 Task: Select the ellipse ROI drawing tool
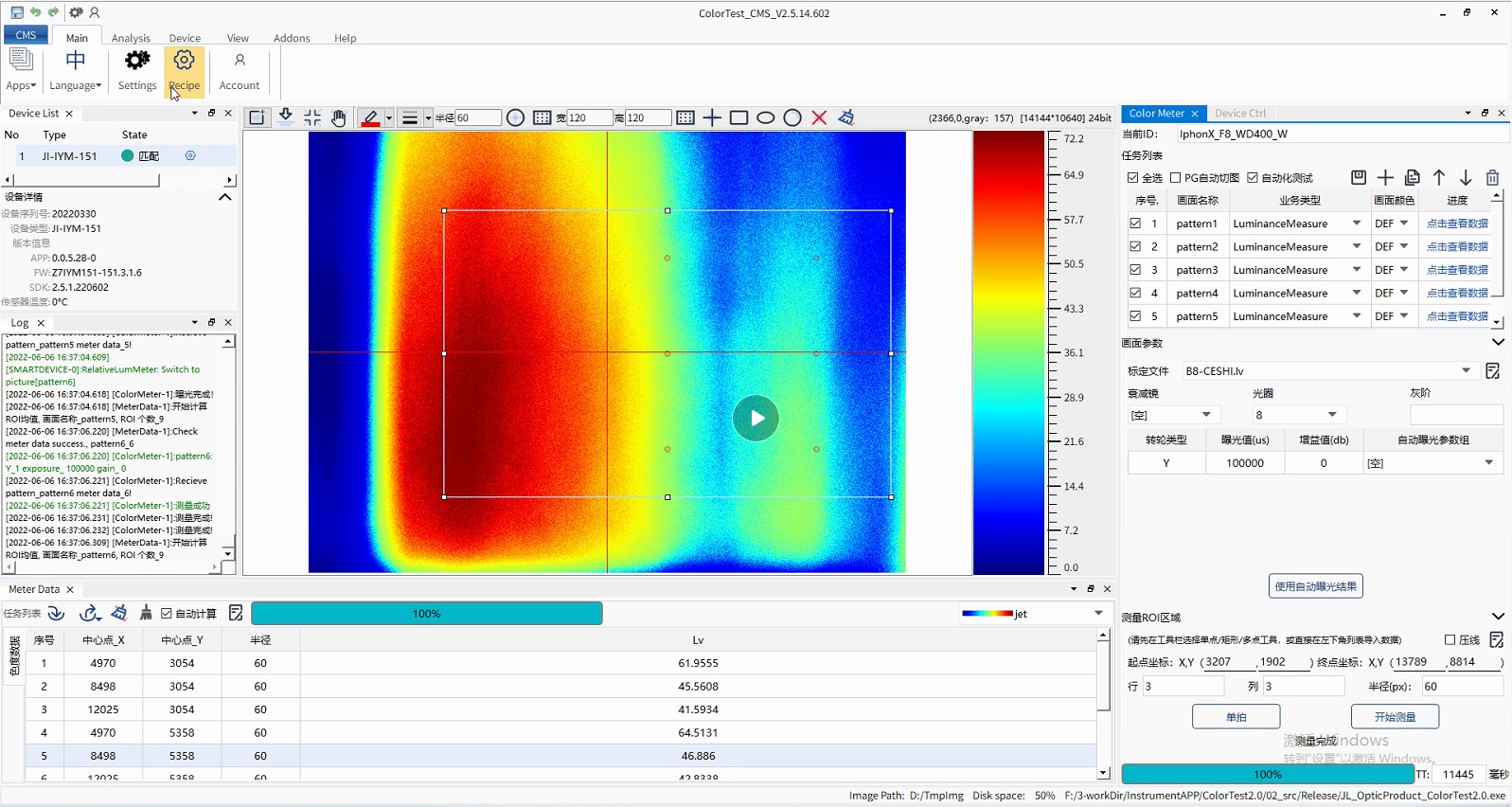click(x=765, y=117)
